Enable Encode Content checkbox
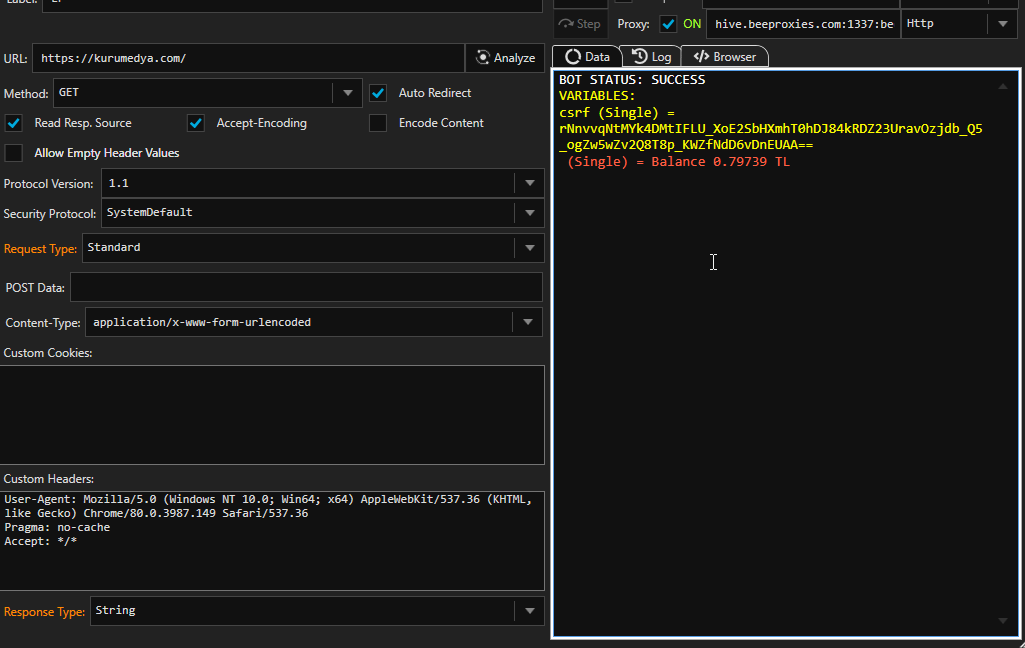 tap(378, 123)
